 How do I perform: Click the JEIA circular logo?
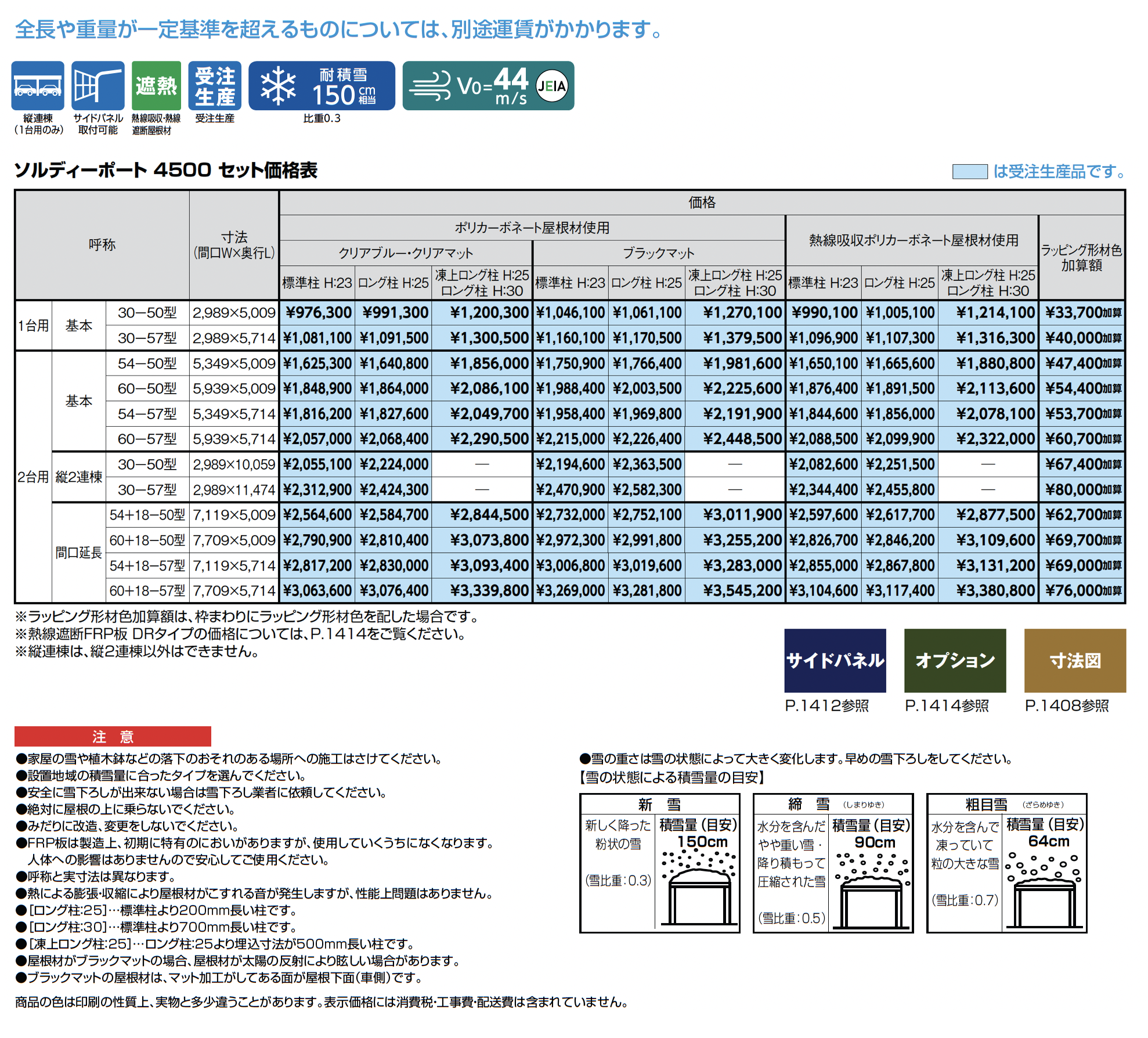(551, 86)
